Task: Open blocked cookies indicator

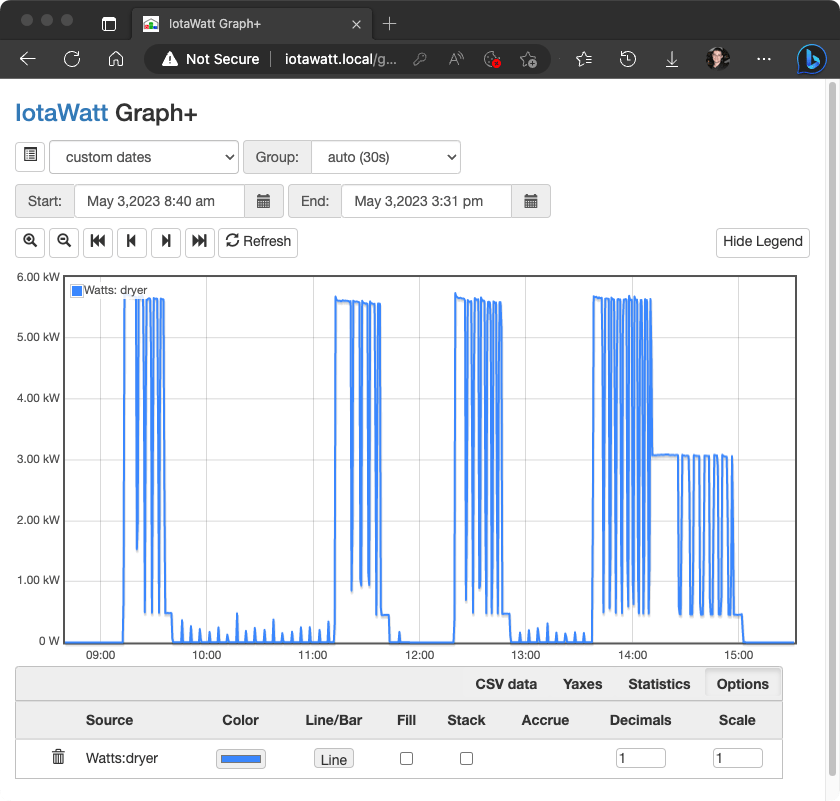Action: tap(492, 59)
